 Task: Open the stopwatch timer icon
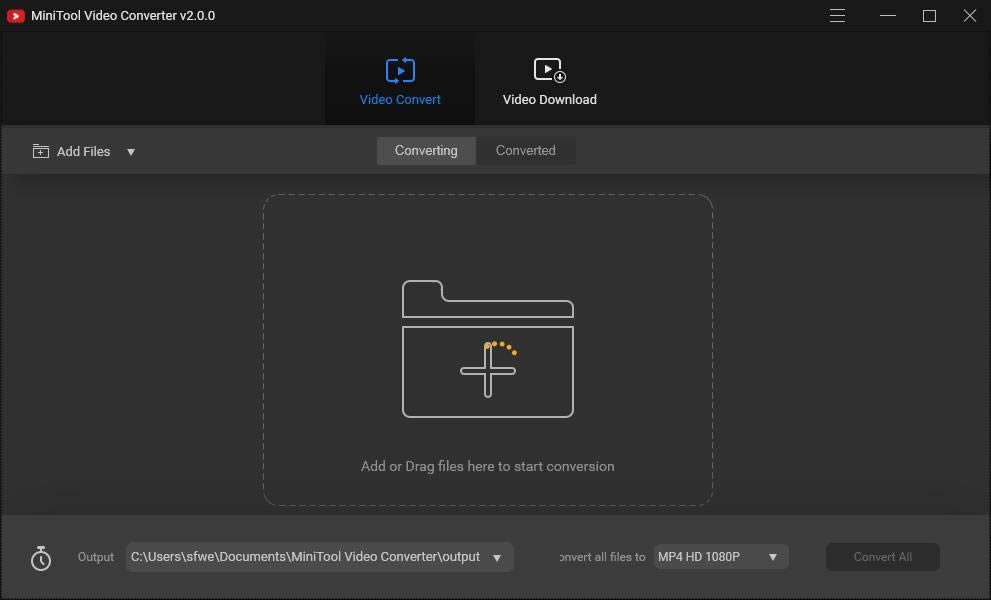(41, 558)
